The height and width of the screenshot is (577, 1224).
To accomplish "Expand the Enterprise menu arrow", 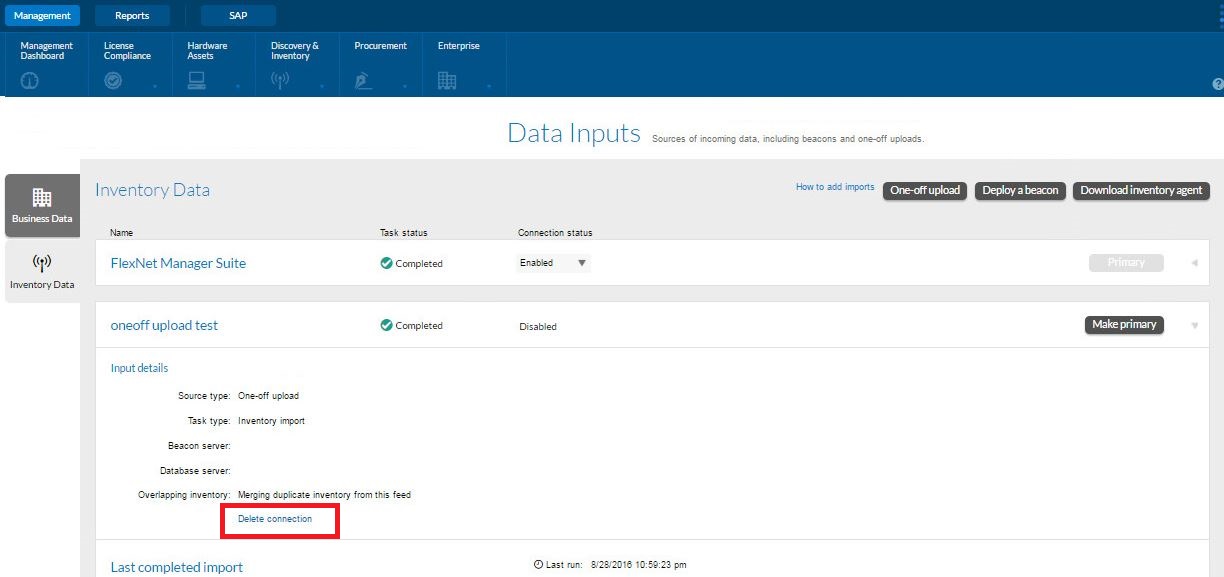I will point(489,87).
